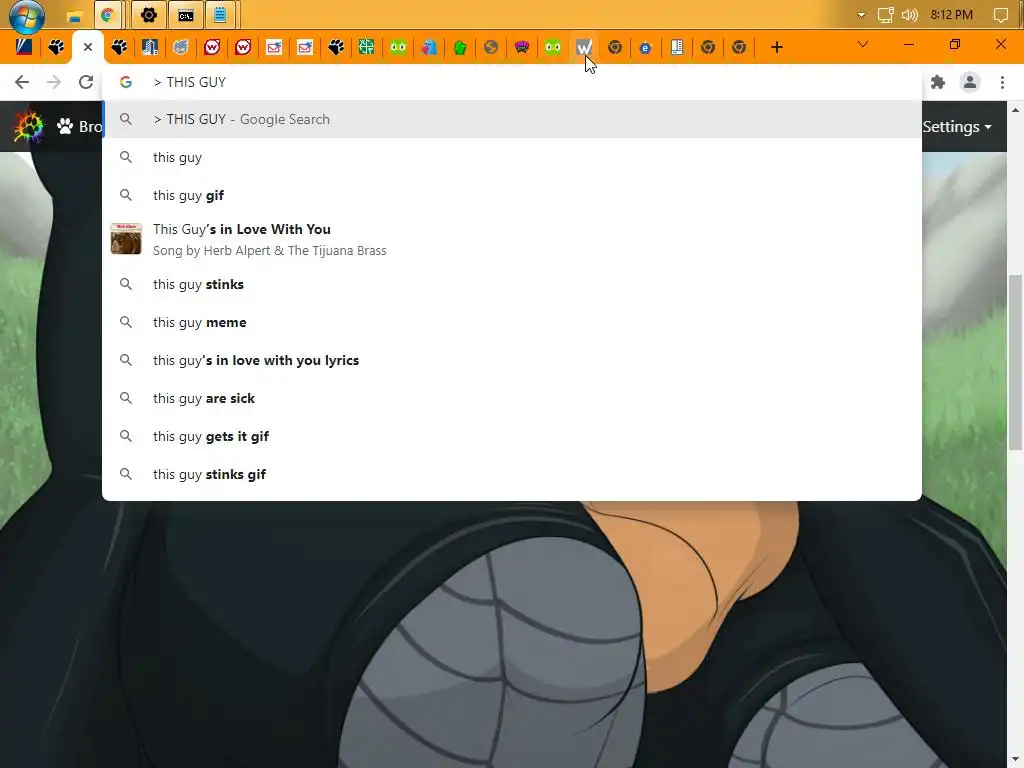This screenshot has width=1024, height=768.
Task: Click the 8:12 PM clock
Action: [952, 15]
